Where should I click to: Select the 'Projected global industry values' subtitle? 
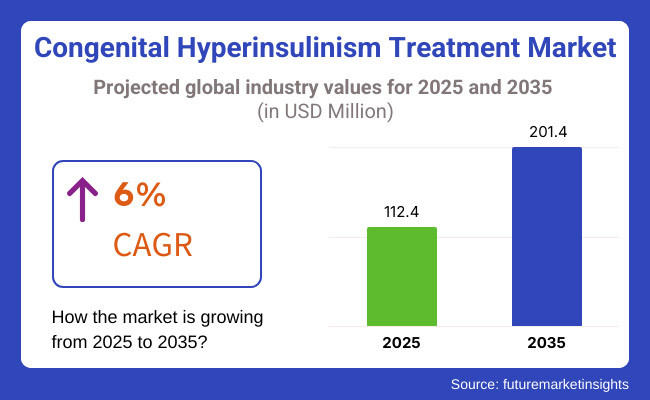(325, 86)
